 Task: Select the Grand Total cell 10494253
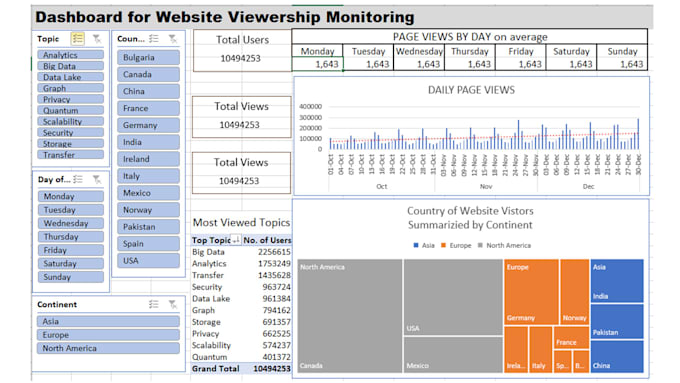click(x=271, y=369)
